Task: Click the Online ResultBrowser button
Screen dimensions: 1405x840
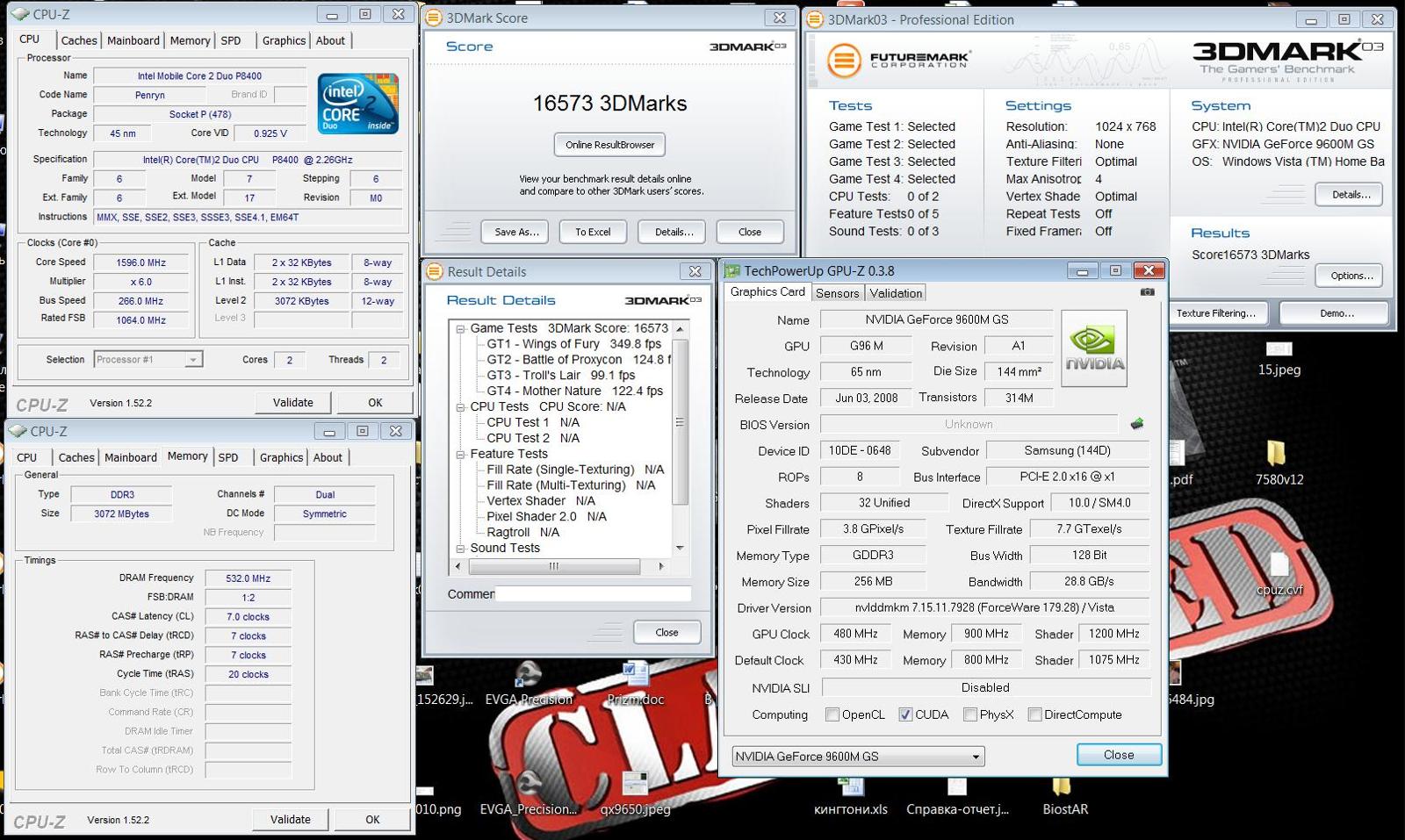Action: pyautogui.click(x=610, y=145)
